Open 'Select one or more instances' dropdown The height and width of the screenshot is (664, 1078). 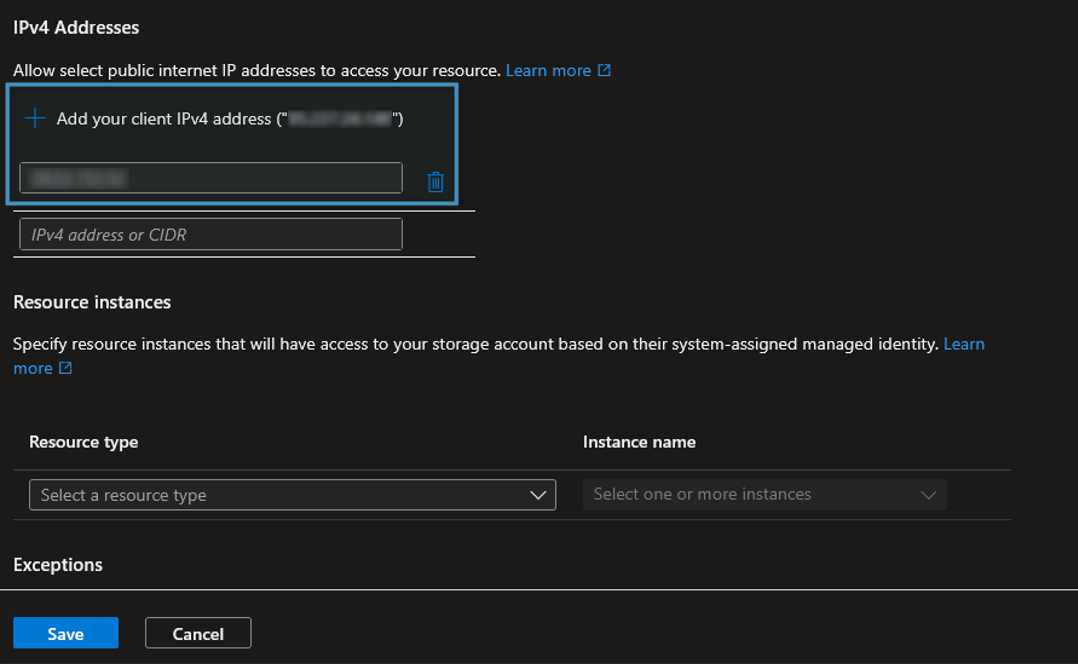click(764, 494)
